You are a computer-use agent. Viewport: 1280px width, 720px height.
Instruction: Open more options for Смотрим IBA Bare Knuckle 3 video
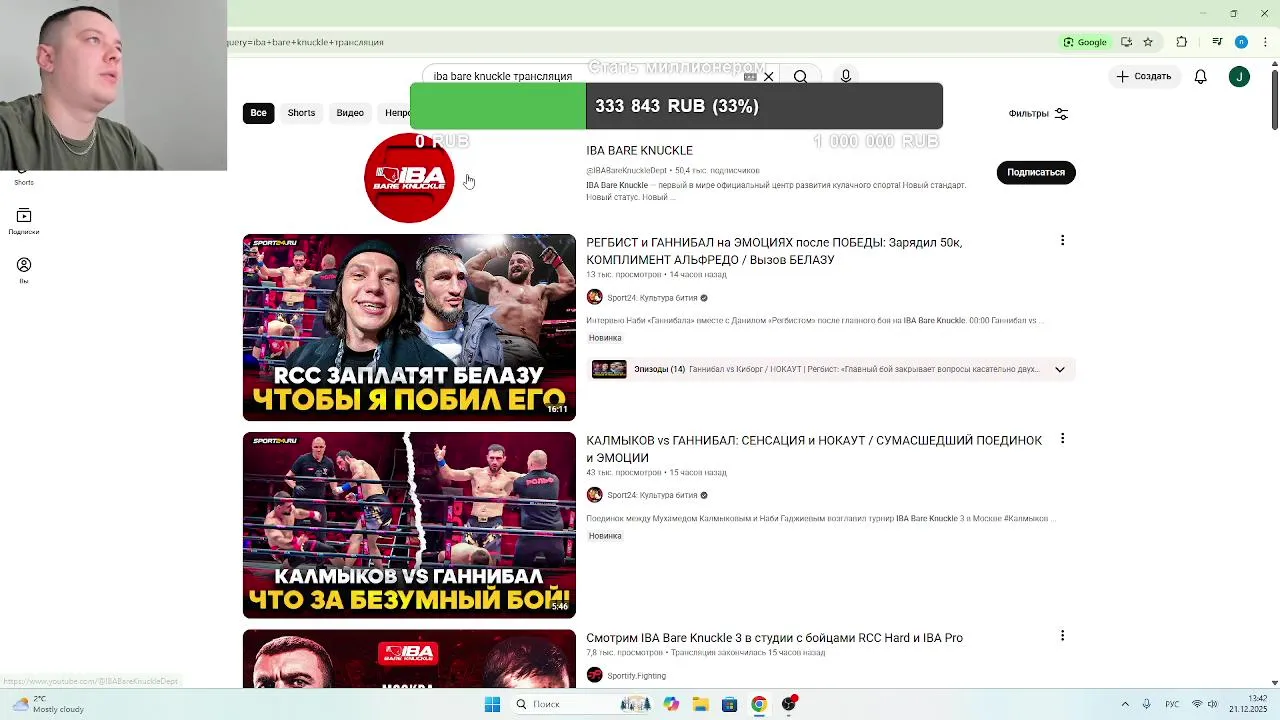pyautogui.click(x=1062, y=635)
